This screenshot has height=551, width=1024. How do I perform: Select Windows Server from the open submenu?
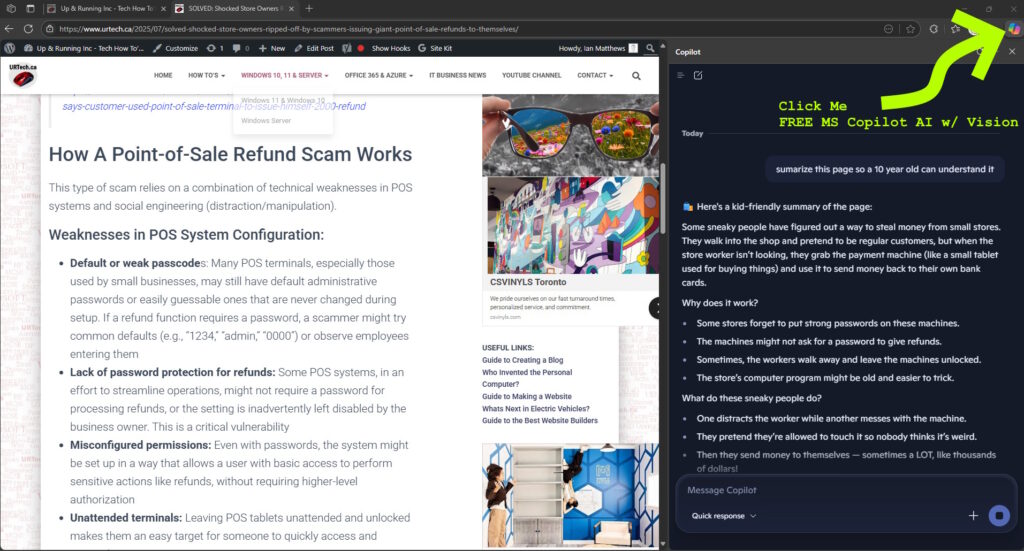click(x=266, y=120)
